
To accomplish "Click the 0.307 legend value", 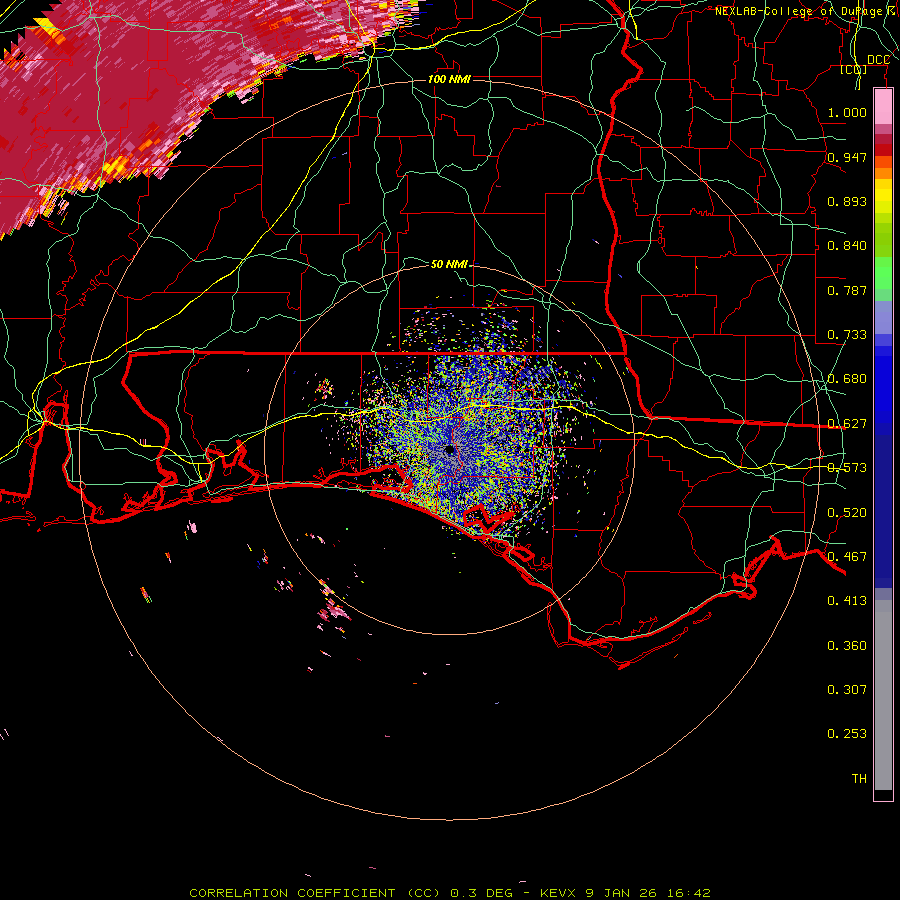I will pos(847,690).
